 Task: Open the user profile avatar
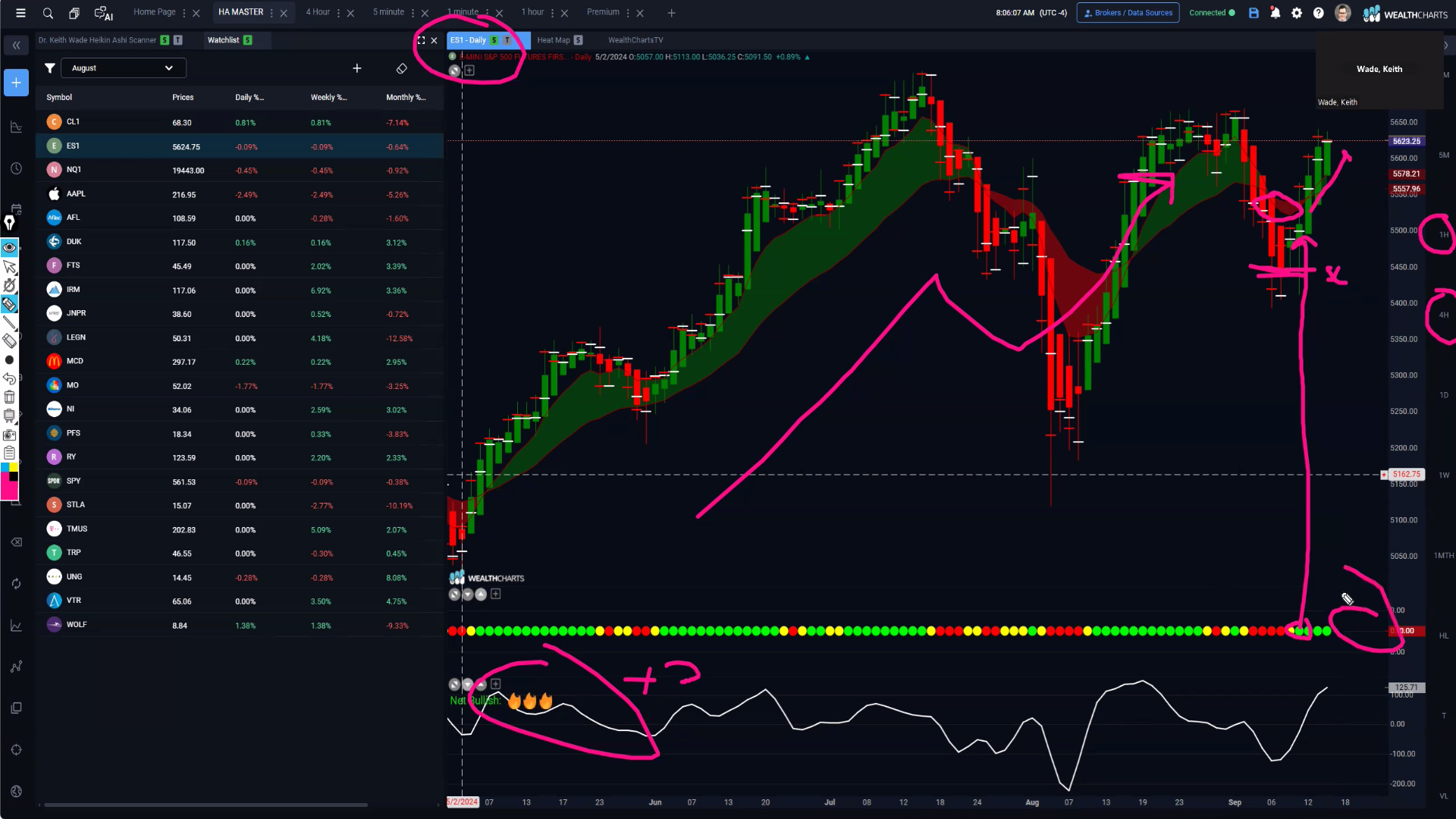[x=1342, y=13]
